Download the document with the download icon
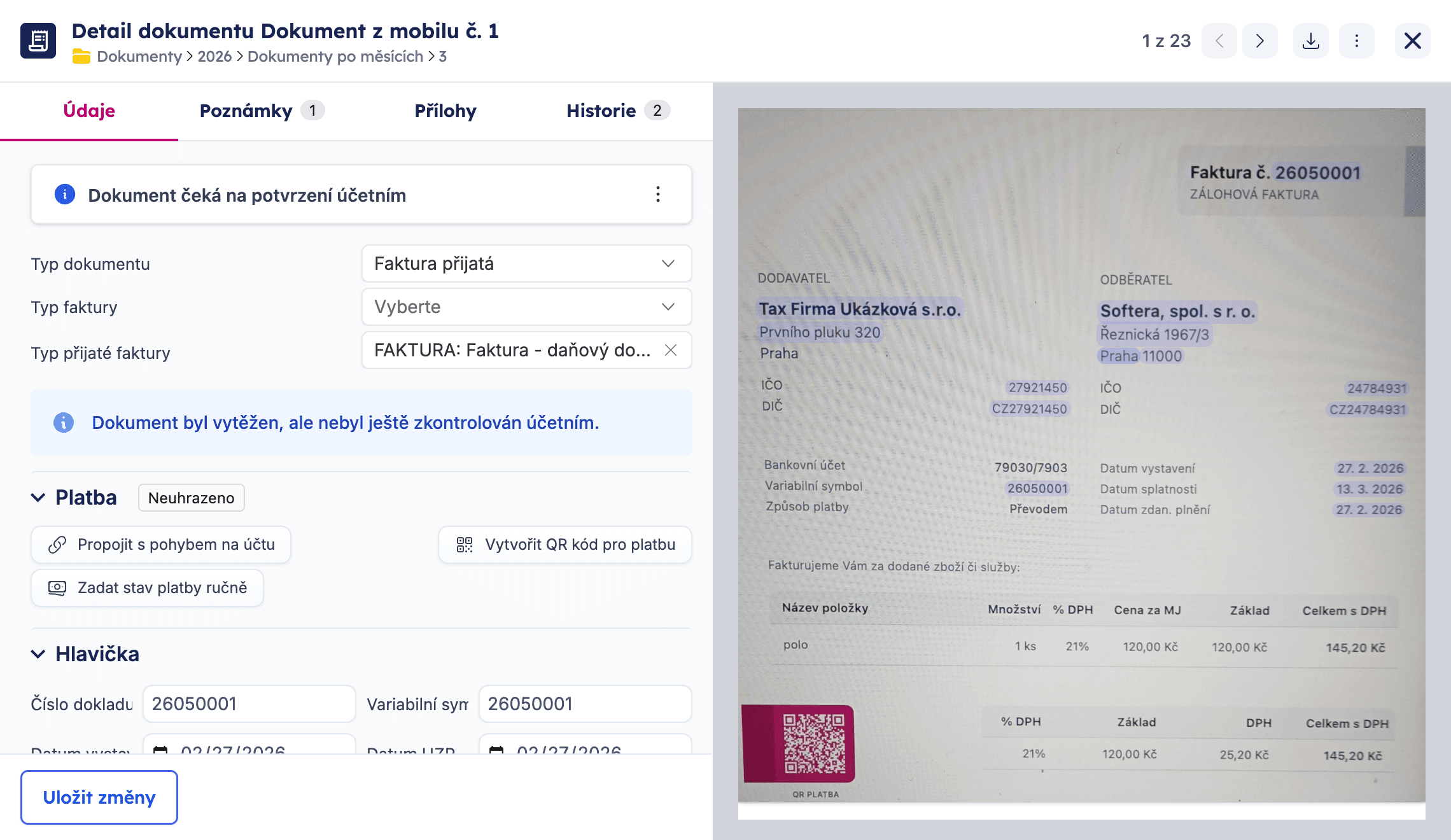 pyautogui.click(x=1310, y=41)
